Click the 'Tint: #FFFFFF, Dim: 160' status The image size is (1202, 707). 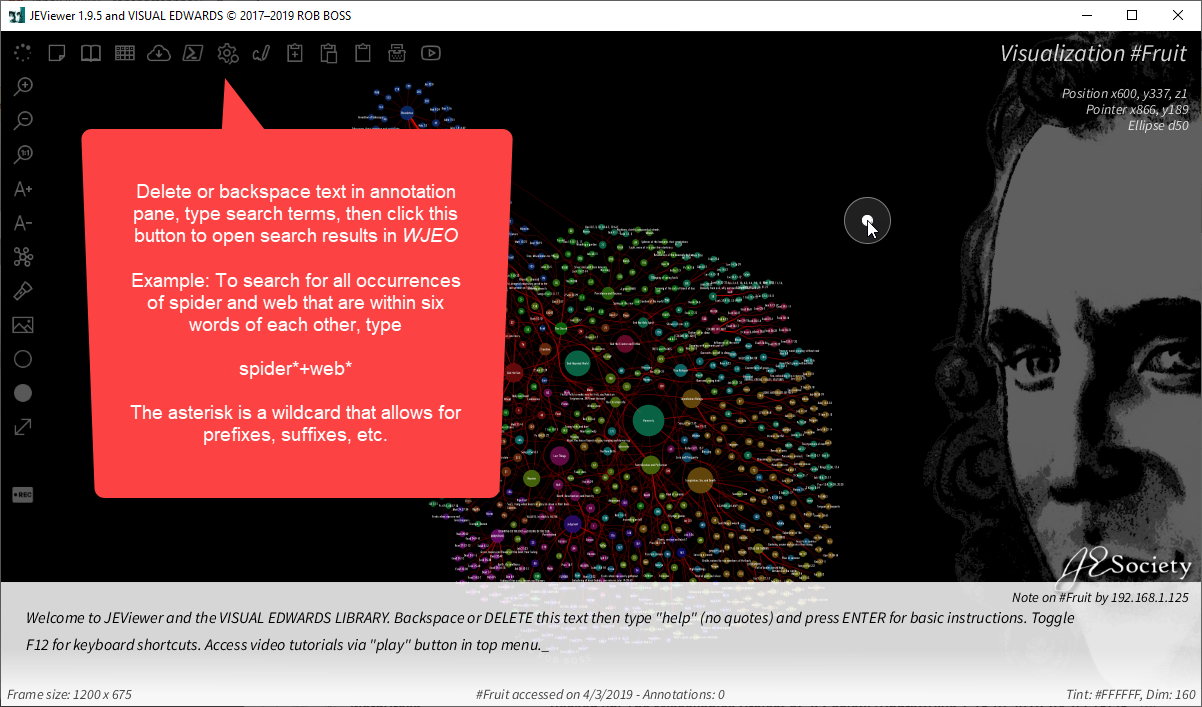pos(1131,694)
